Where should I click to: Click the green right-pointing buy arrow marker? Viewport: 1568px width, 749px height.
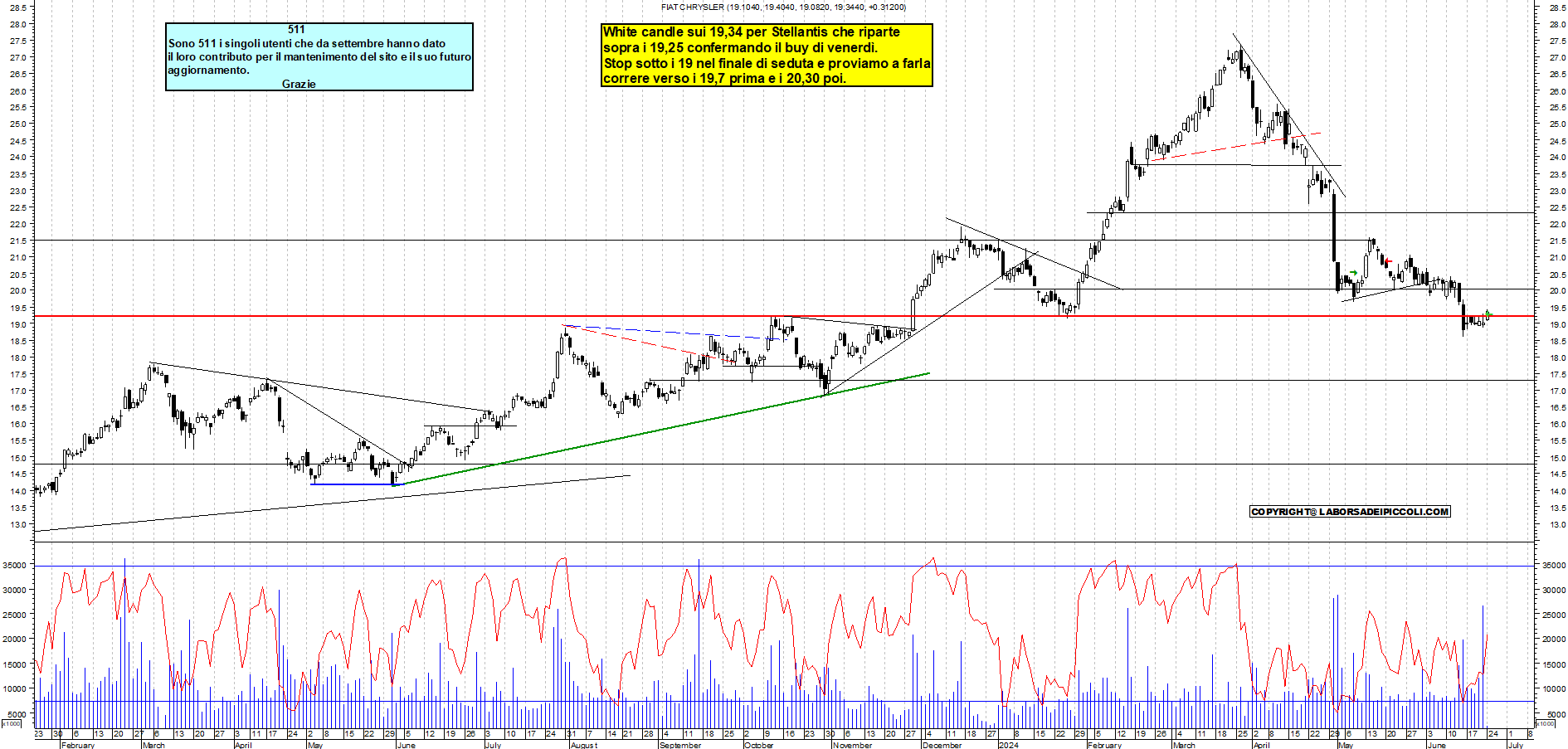click(1354, 273)
